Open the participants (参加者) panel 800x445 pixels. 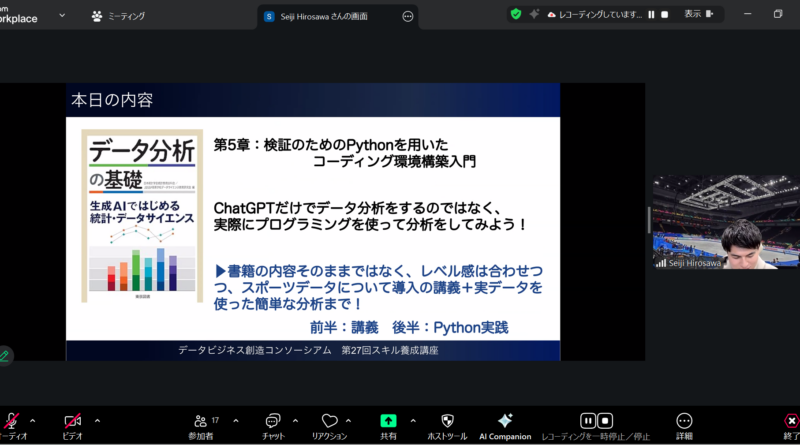click(202, 426)
